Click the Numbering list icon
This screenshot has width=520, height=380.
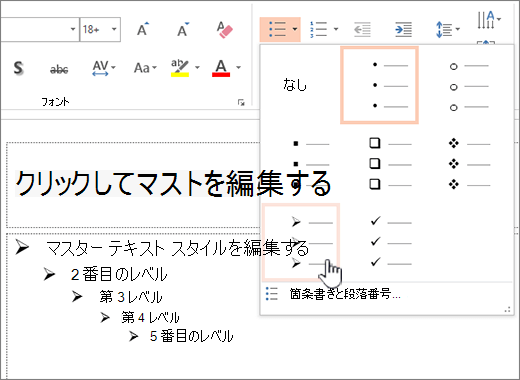[x=318, y=29]
